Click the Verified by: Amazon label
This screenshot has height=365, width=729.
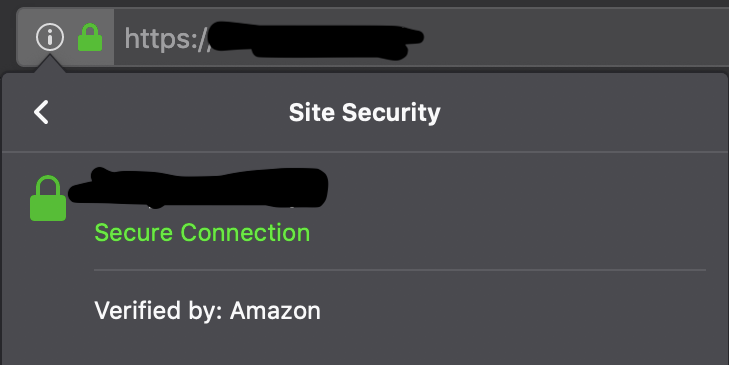pyautogui.click(x=207, y=310)
